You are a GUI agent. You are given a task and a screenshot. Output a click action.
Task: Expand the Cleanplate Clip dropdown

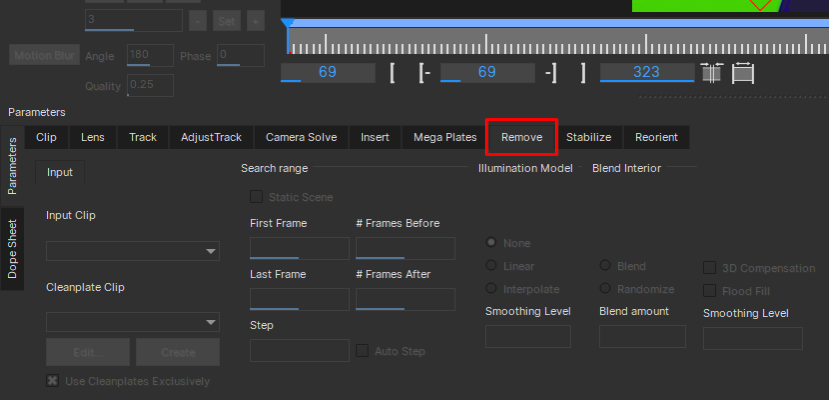pos(133,322)
